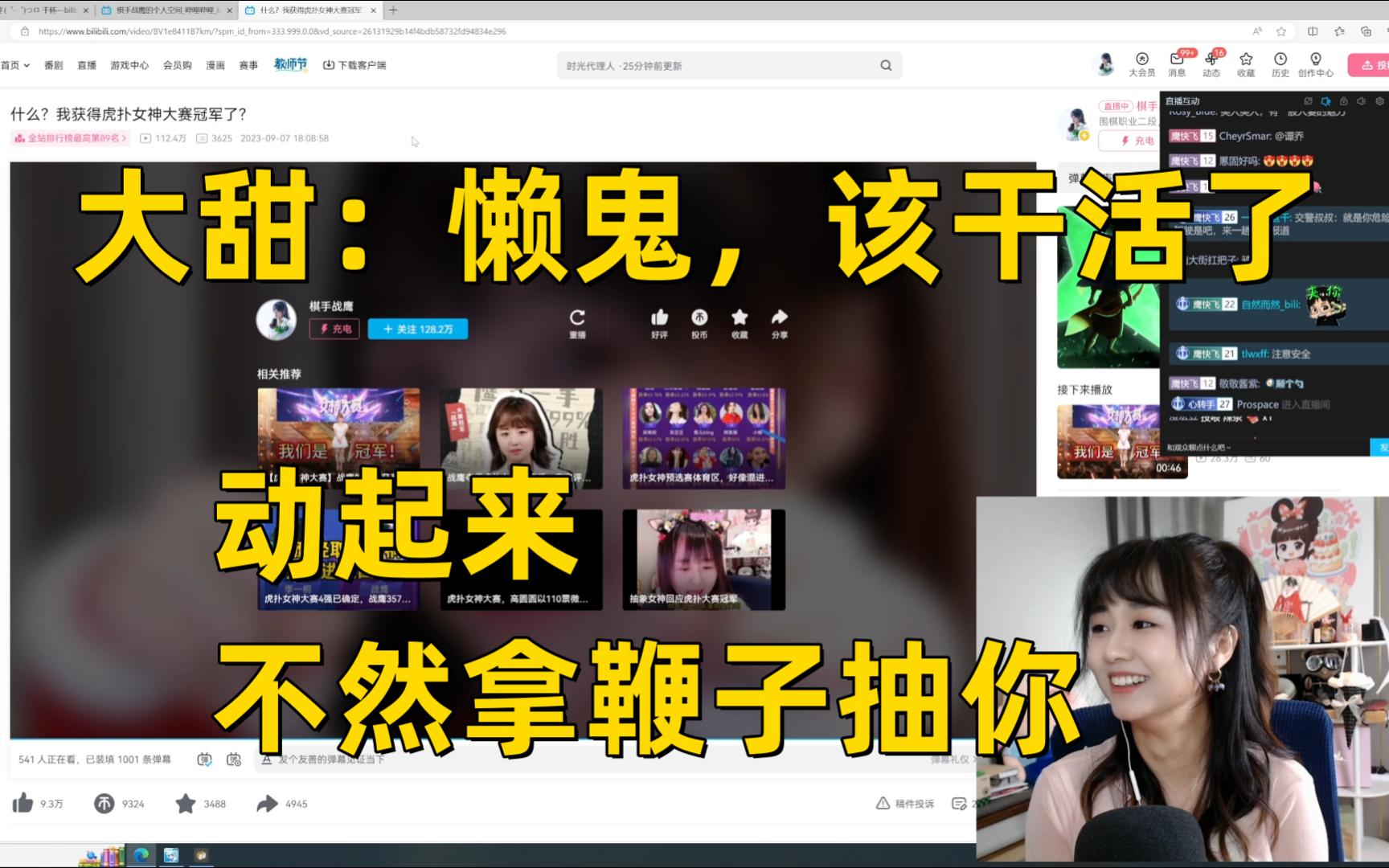Click the blue 关注 128.2万 follow button
The height and width of the screenshot is (868, 1389).
coord(418,329)
